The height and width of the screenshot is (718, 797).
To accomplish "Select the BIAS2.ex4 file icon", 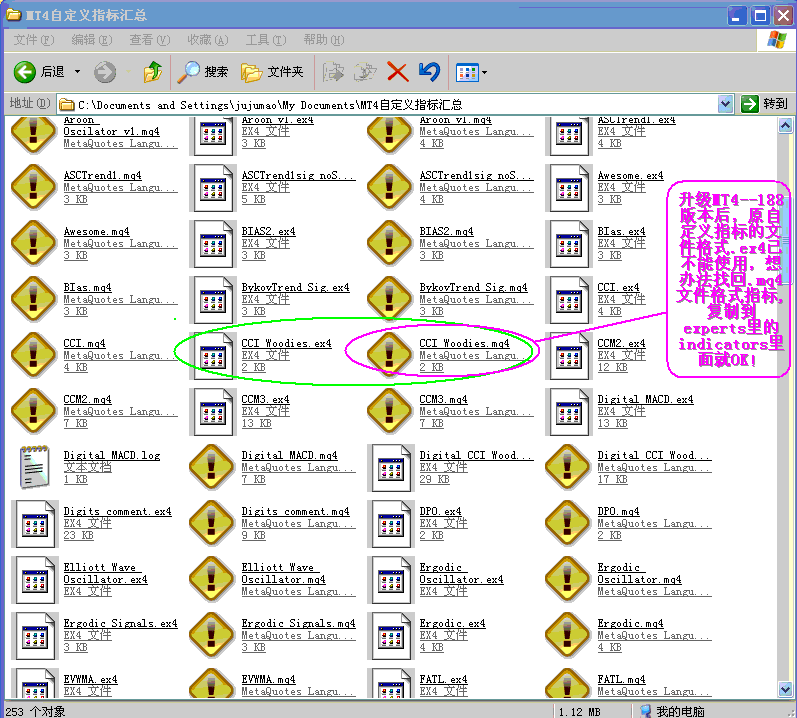I will click(x=212, y=244).
